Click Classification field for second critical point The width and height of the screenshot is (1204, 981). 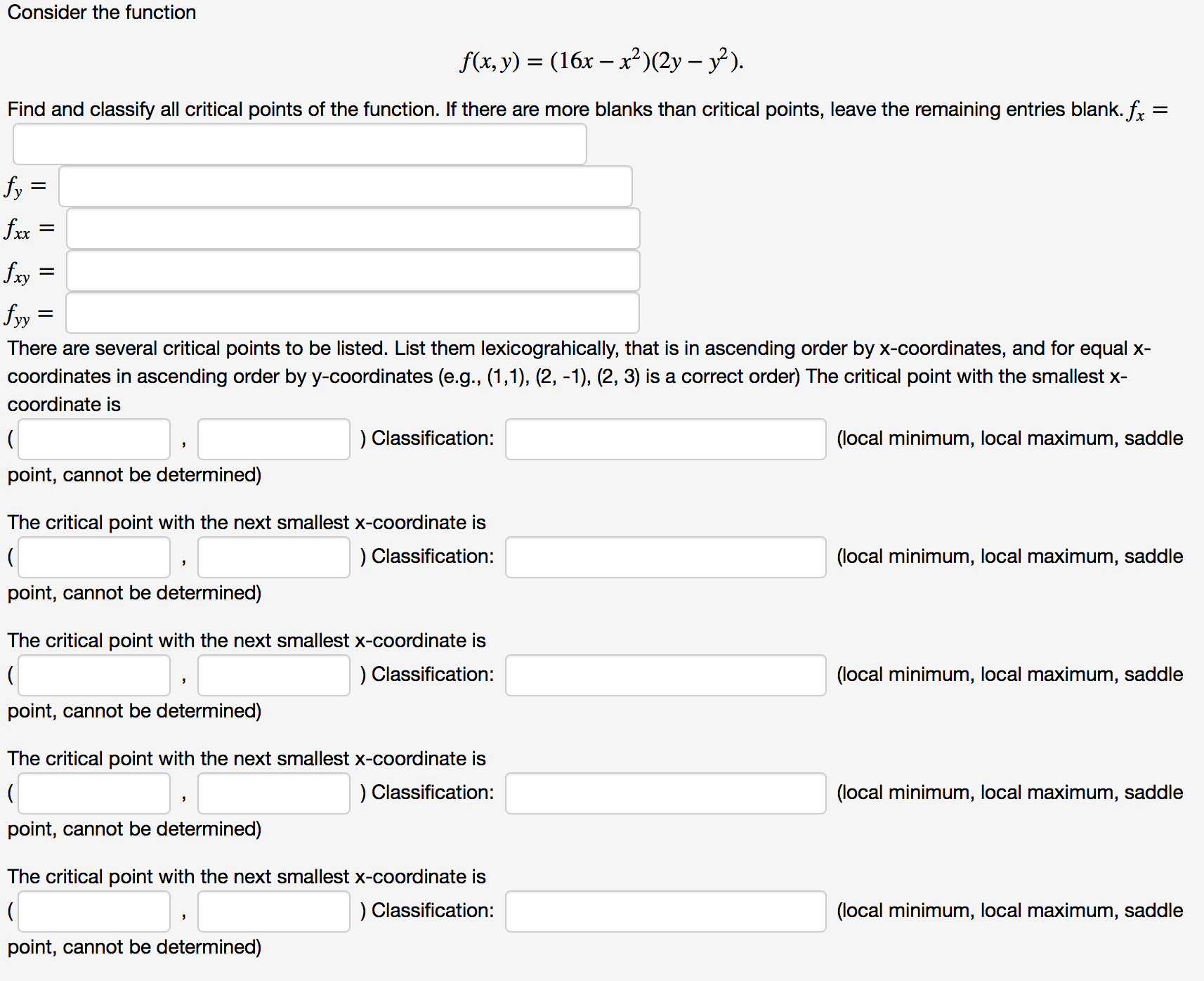pyautogui.click(x=665, y=557)
